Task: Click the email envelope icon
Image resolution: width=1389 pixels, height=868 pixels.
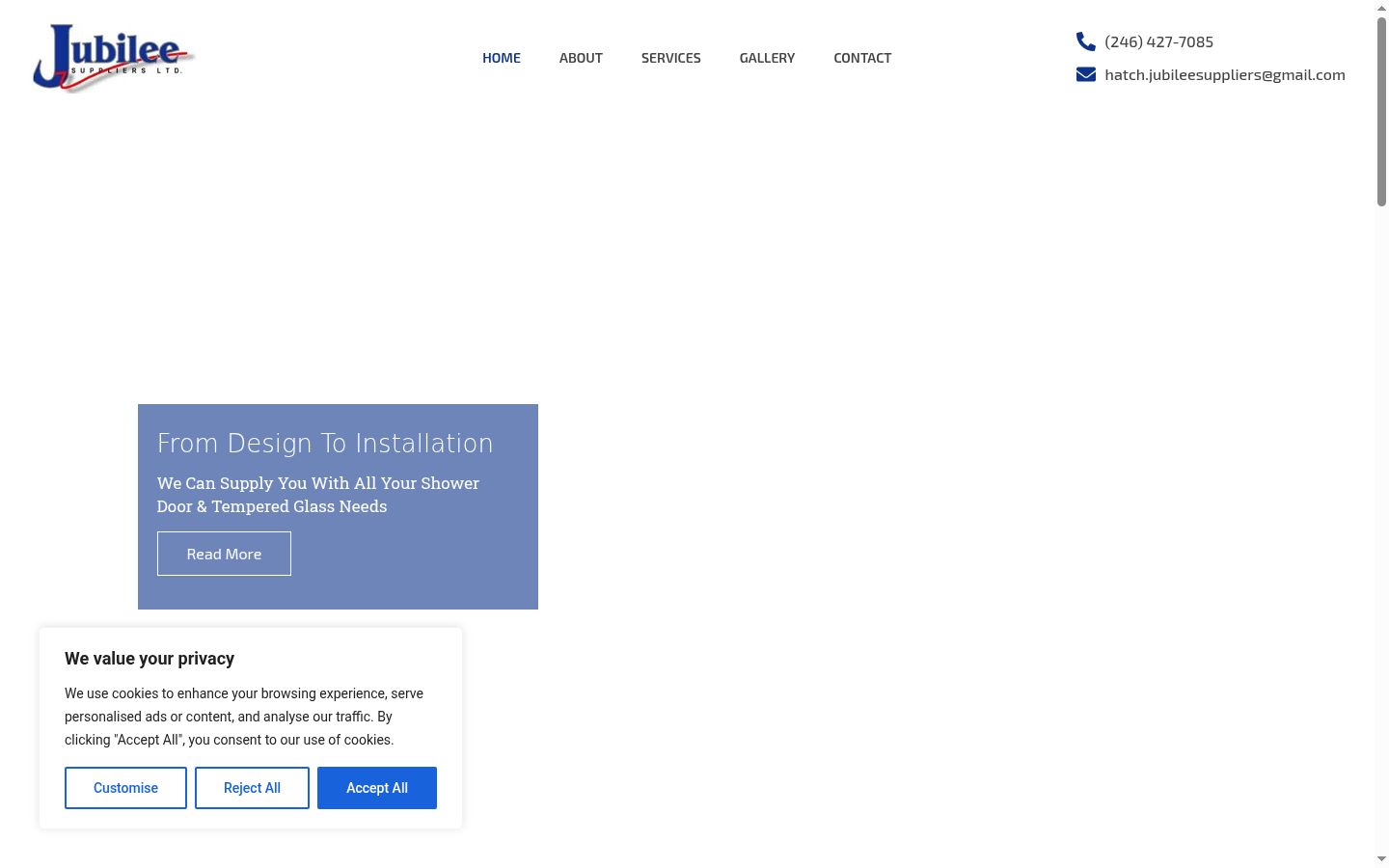Action: click(1086, 74)
